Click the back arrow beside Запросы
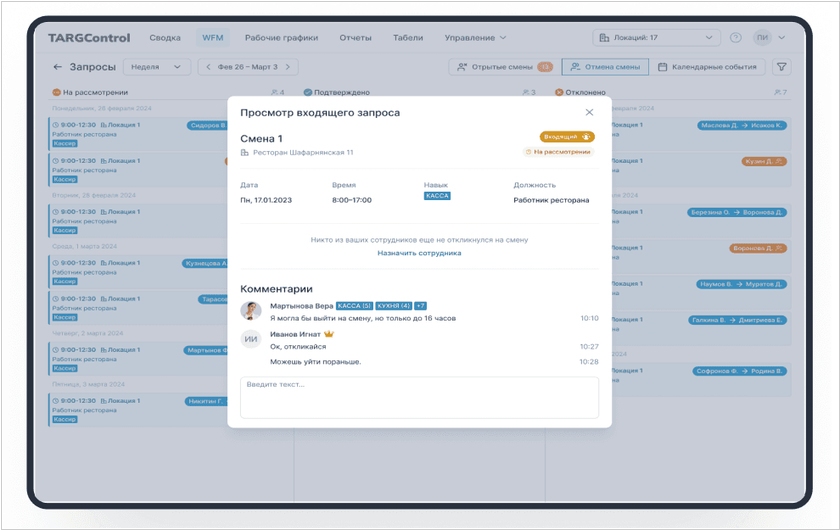840x530 pixels. 57,67
